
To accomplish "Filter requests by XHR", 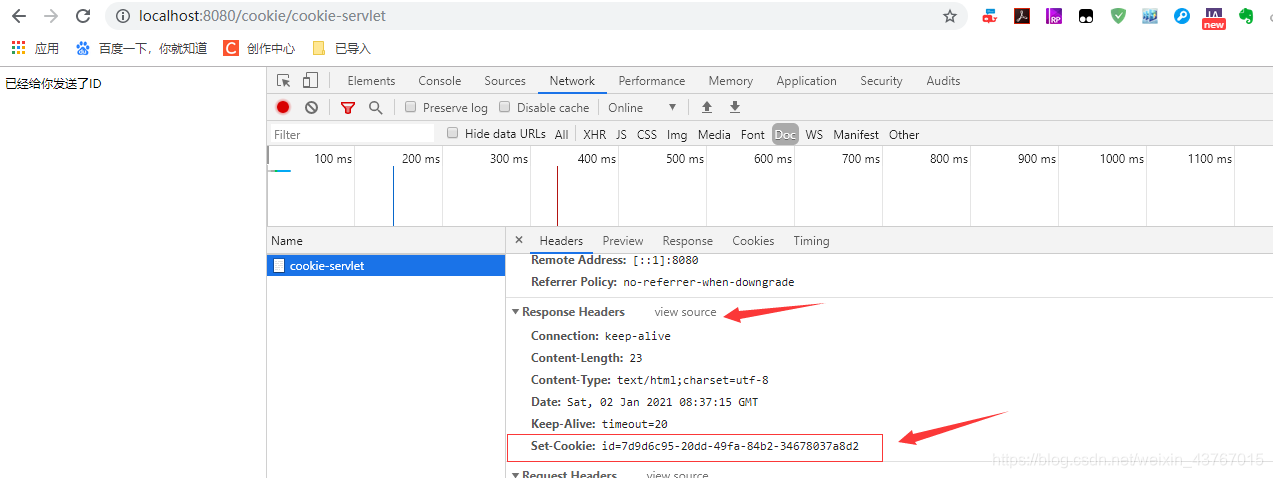I will click(594, 134).
